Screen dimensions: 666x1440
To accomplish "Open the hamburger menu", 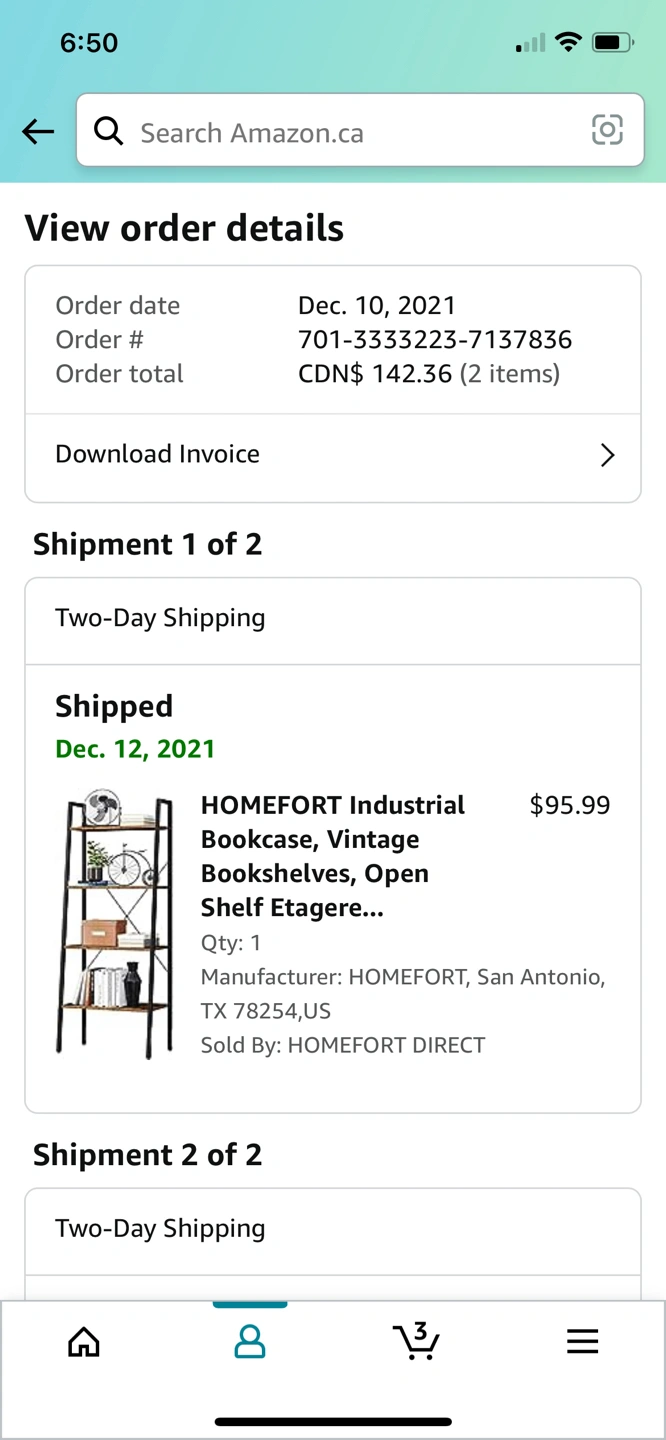I will (x=582, y=1341).
